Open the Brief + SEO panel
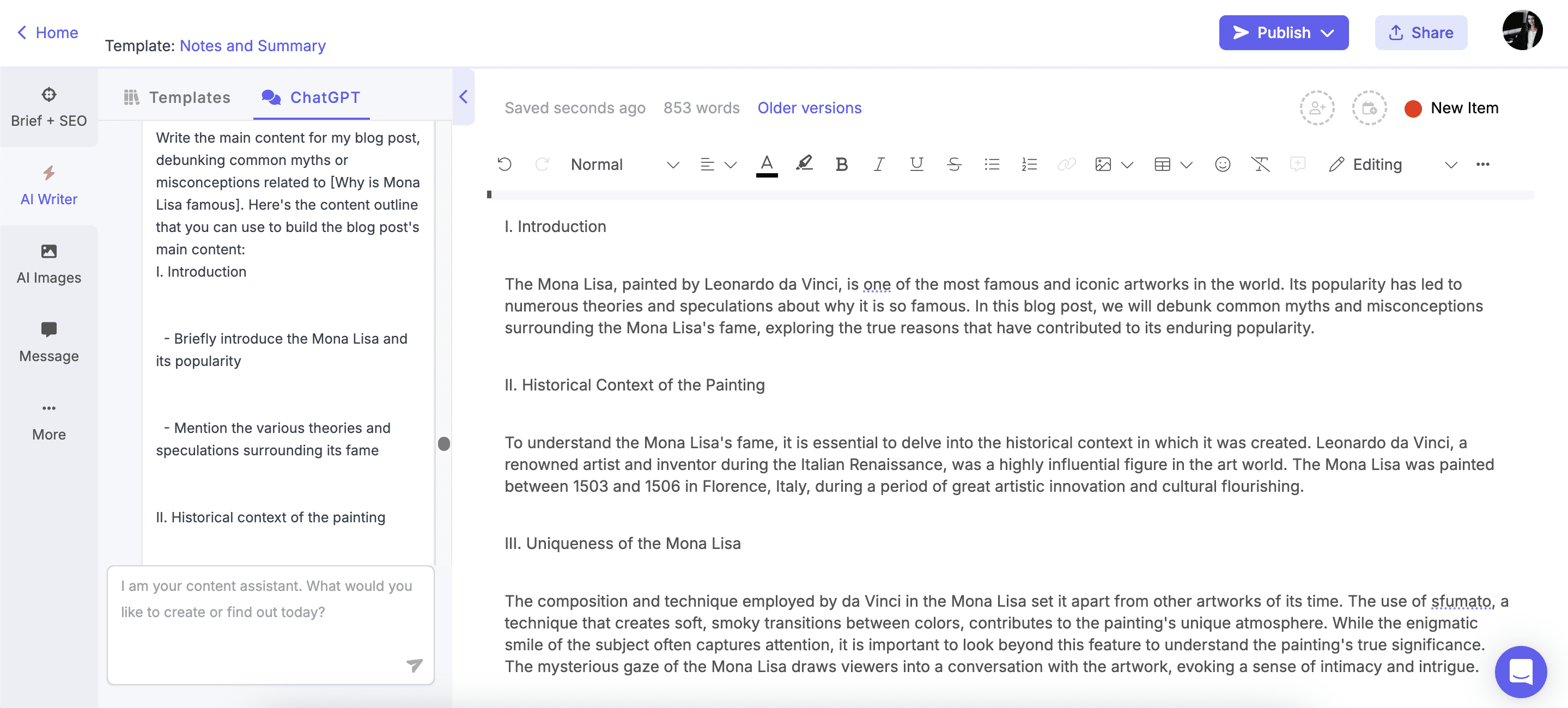Viewport: 1568px width, 708px height. coord(48,108)
